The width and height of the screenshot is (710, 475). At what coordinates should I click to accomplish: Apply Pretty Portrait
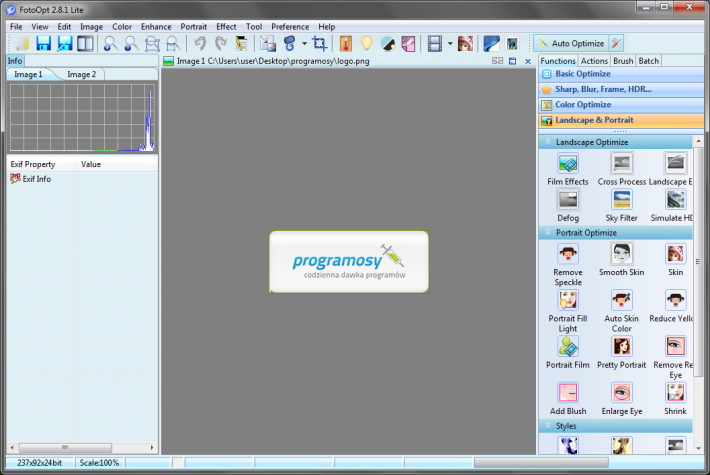click(621, 353)
